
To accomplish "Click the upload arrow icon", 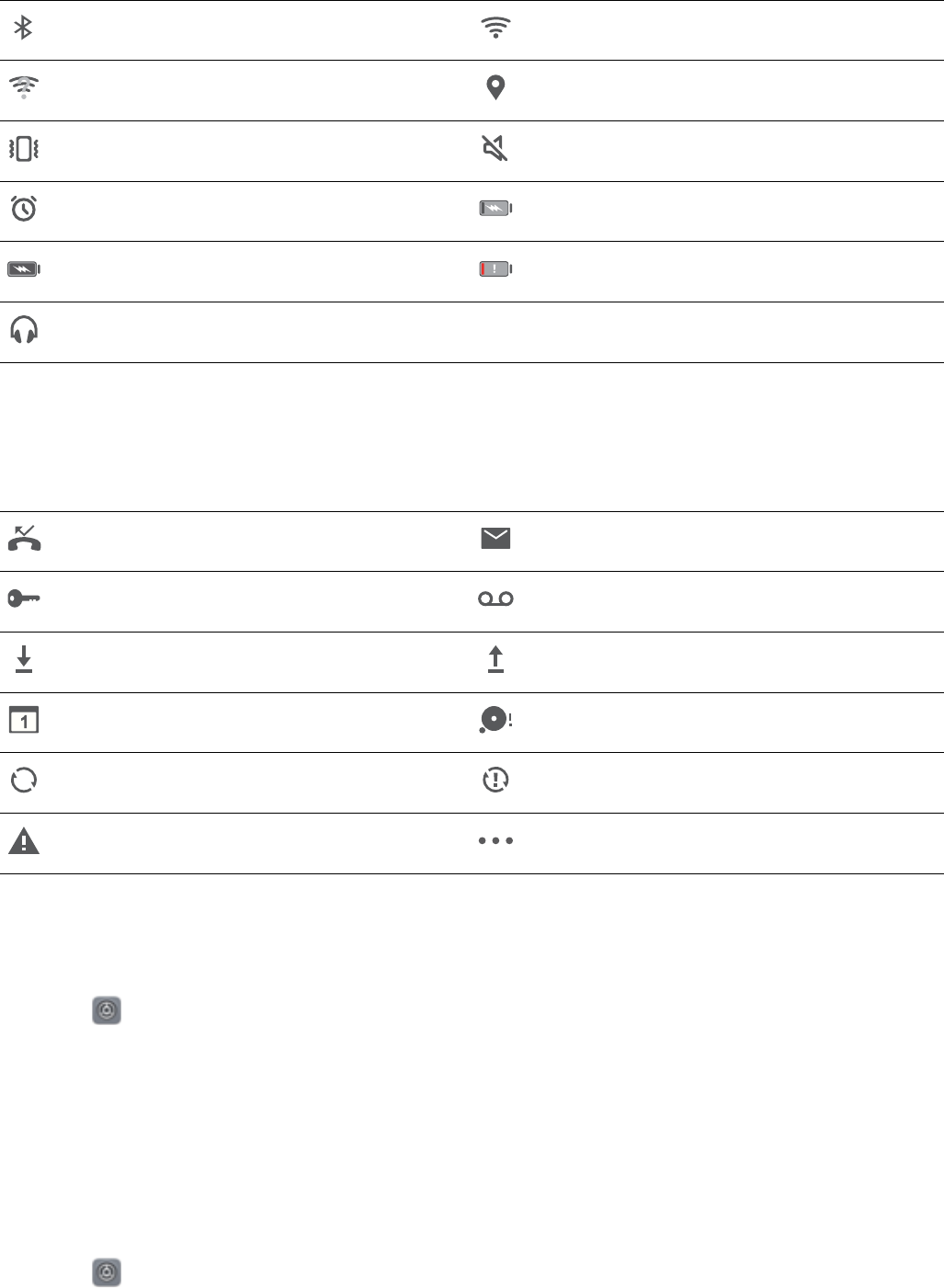I will [495, 659].
